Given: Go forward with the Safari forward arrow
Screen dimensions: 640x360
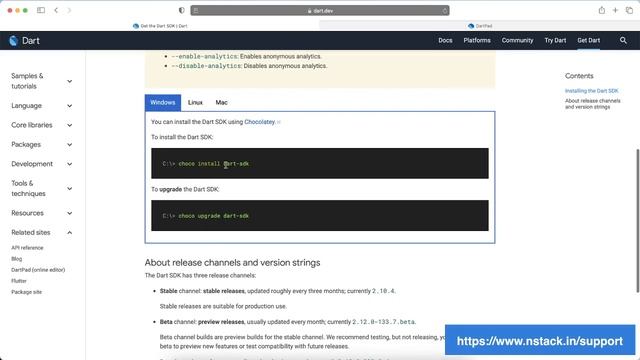Looking at the screenshot, I should 69,10.
